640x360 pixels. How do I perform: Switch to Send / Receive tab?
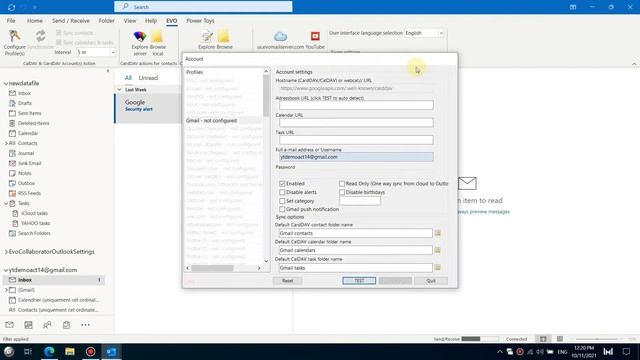(71, 20)
